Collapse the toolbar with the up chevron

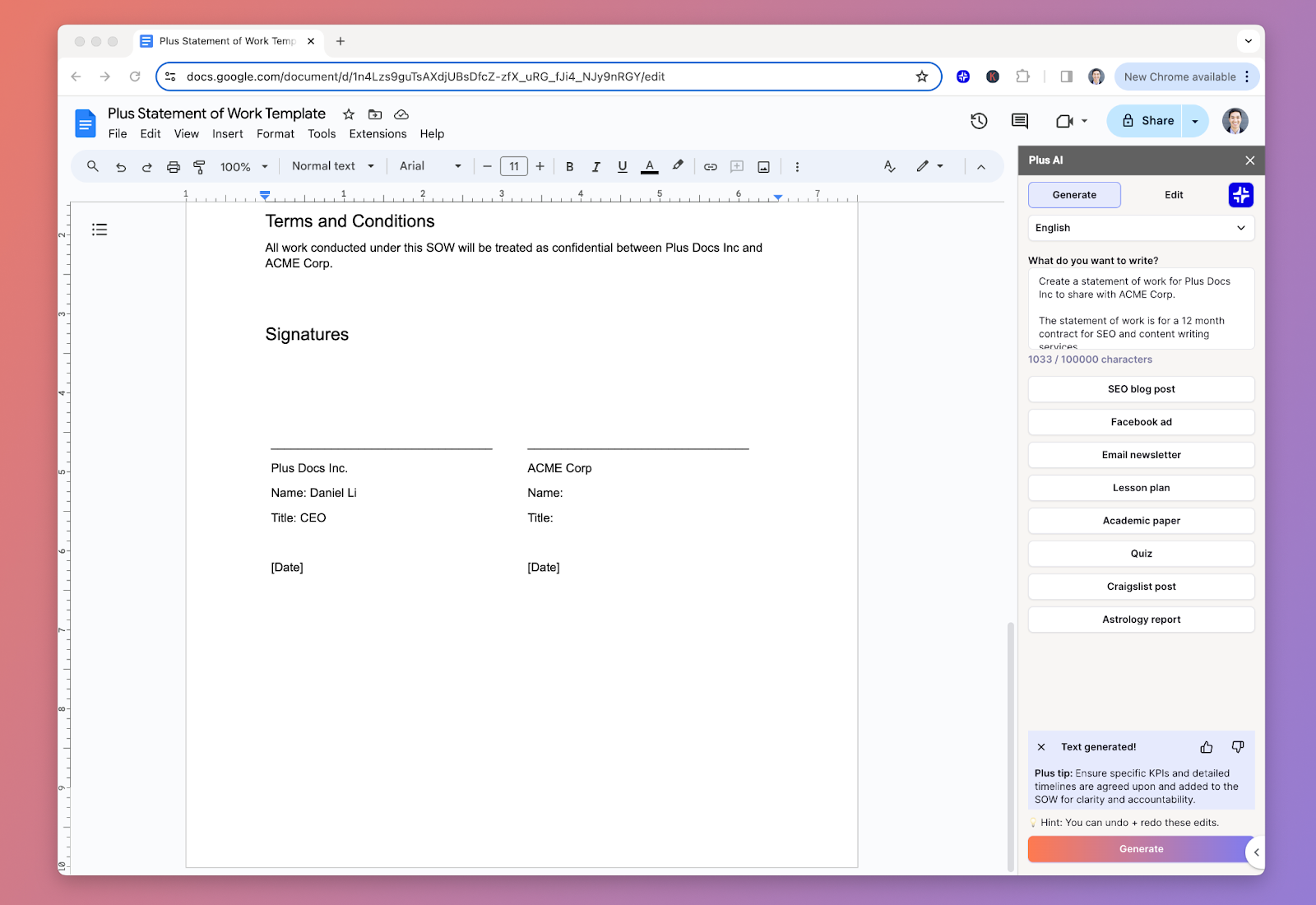pos(981,167)
